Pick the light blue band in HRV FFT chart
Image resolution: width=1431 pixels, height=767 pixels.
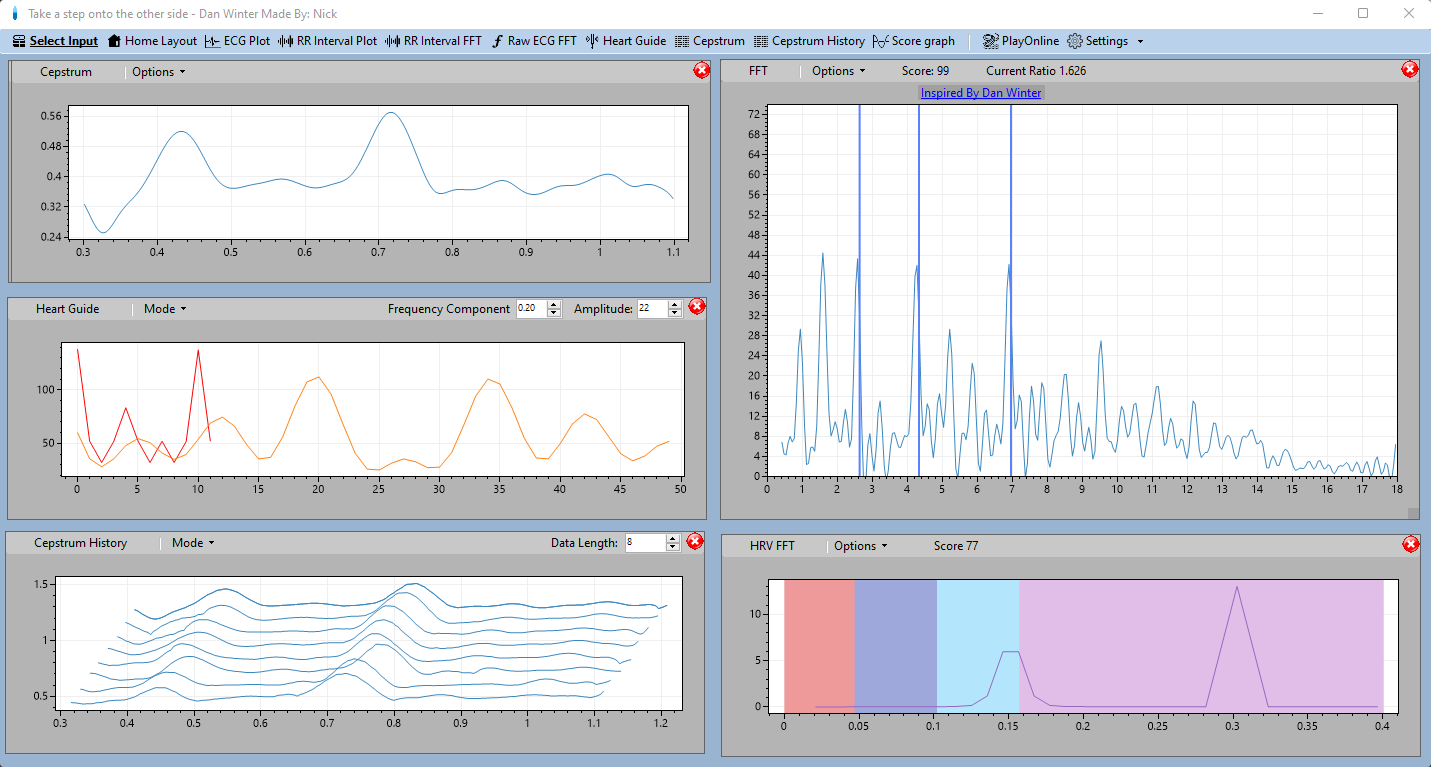(978, 645)
